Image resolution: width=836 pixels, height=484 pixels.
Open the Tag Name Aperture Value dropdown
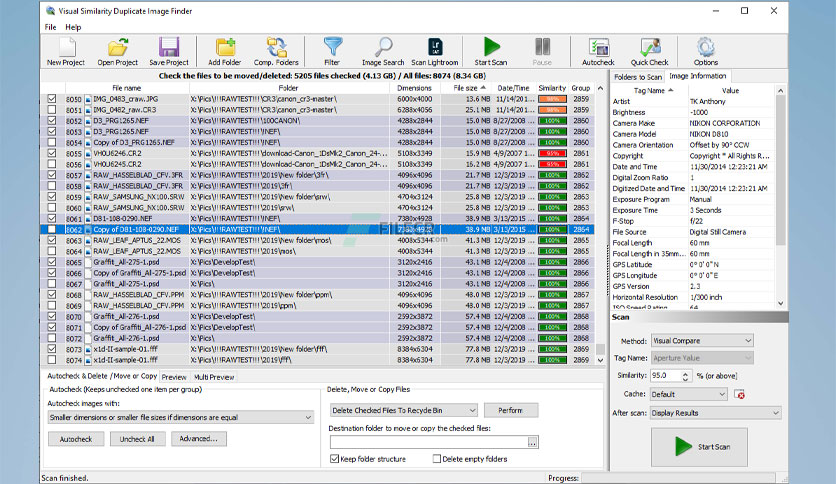point(702,358)
